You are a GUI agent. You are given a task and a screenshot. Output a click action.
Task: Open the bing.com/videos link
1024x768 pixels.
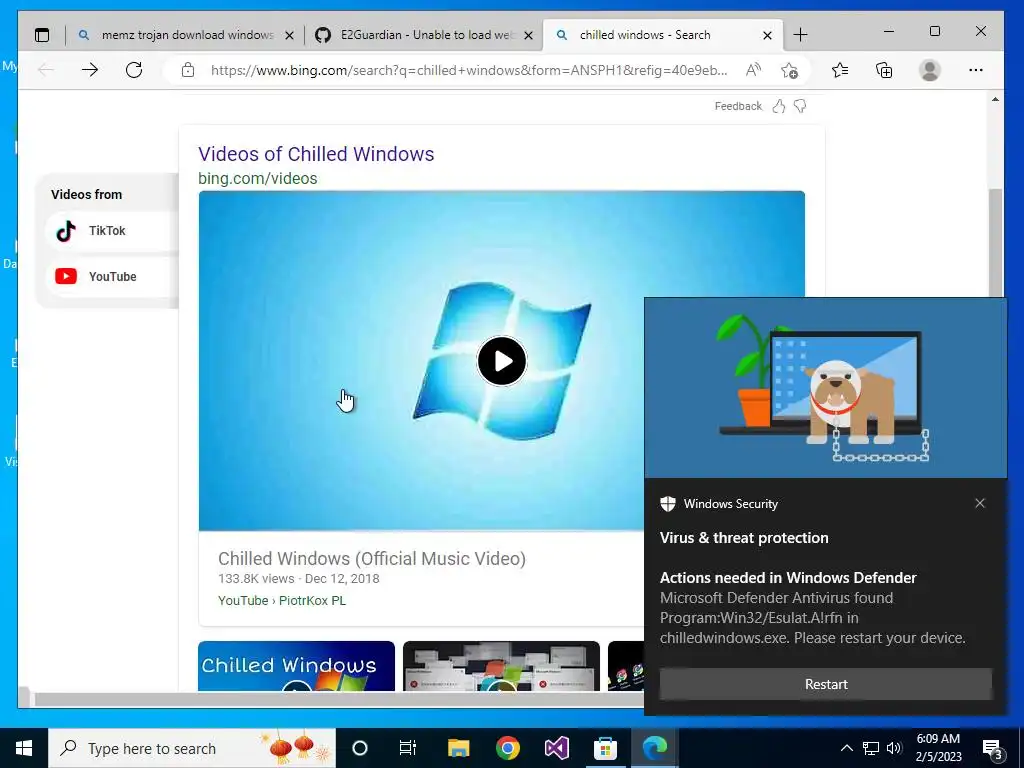[257, 178]
